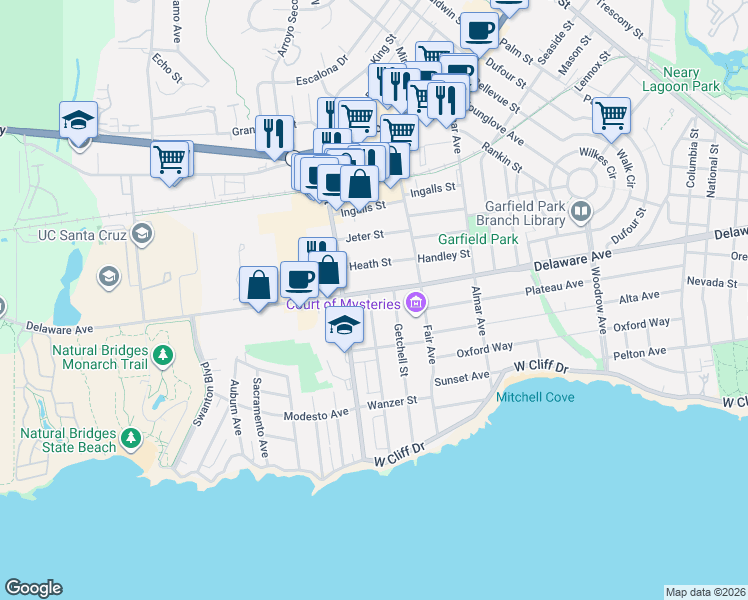Select the Sunset Ave street label

[462, 379]
